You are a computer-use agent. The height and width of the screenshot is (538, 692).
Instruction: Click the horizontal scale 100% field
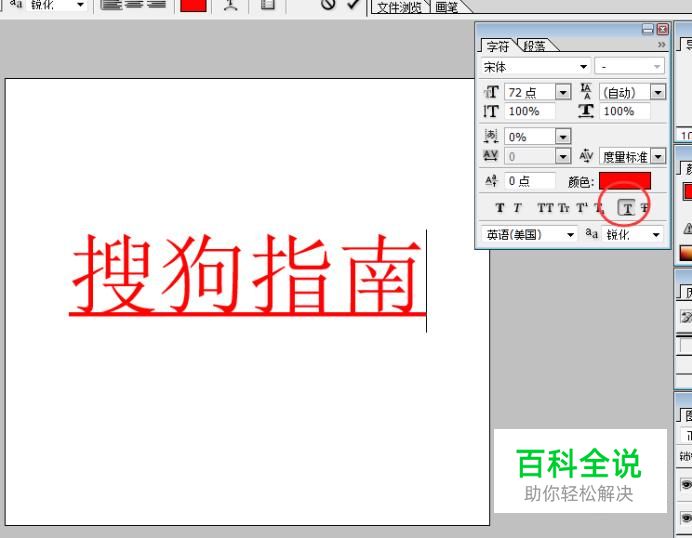click(x=624, y=111)
